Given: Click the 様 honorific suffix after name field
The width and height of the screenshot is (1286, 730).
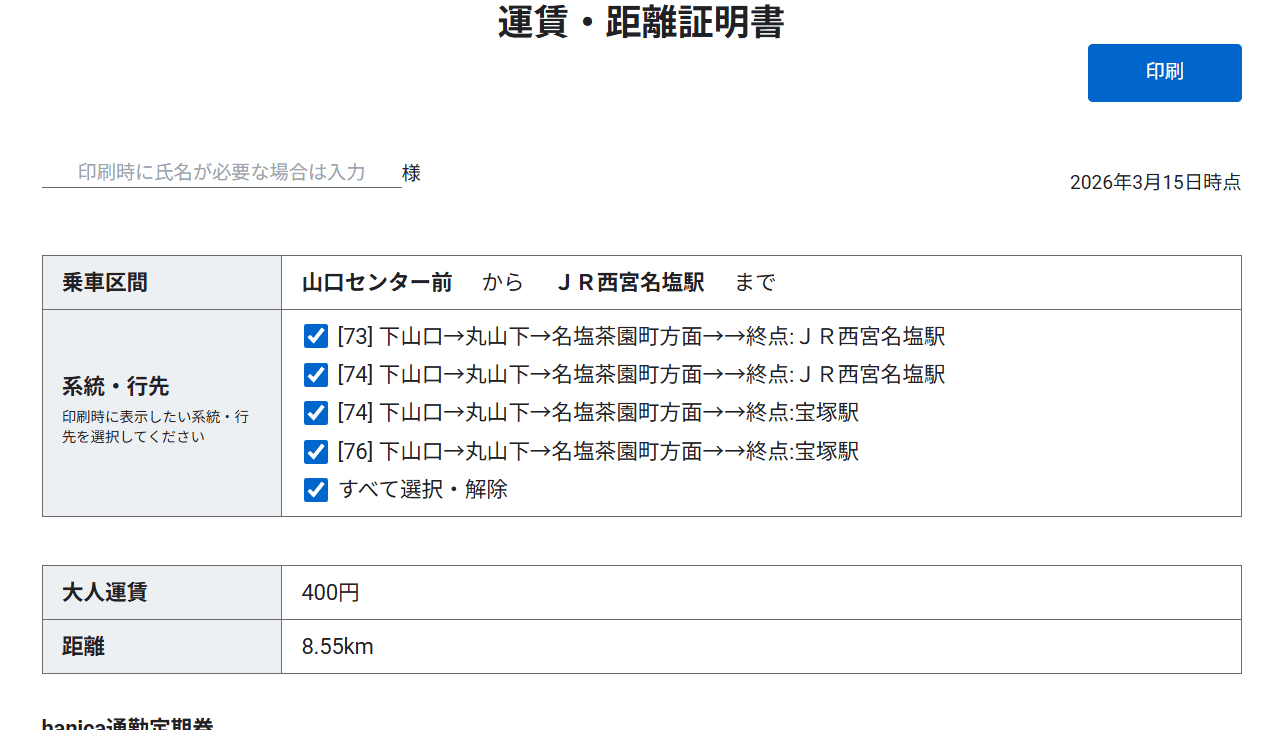Looking at the screenshot, I should 411,173.
